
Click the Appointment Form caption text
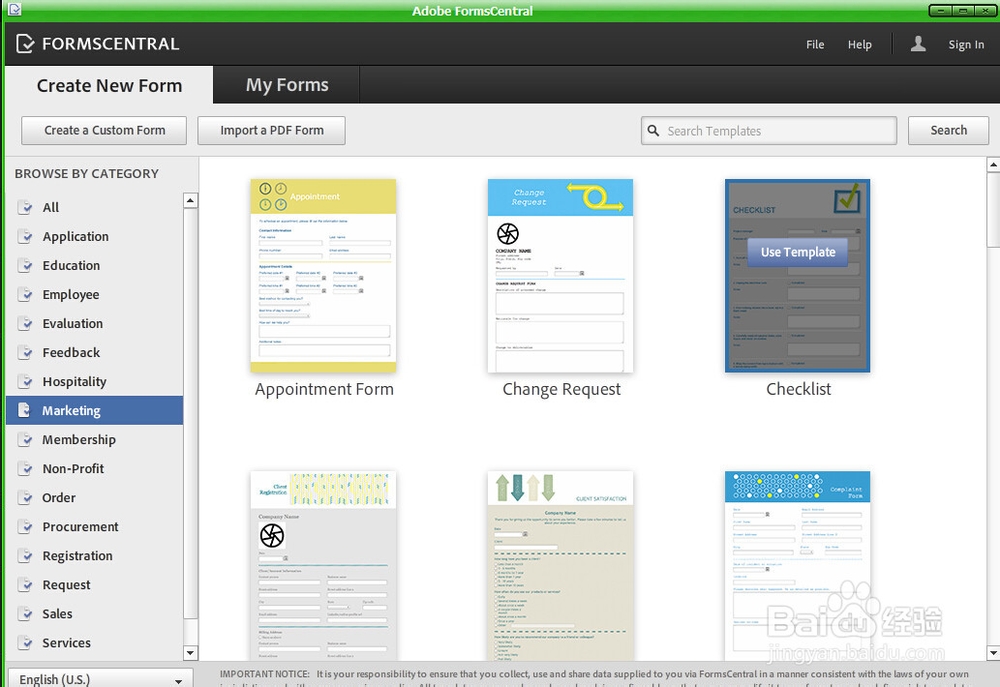coord(324,389)
